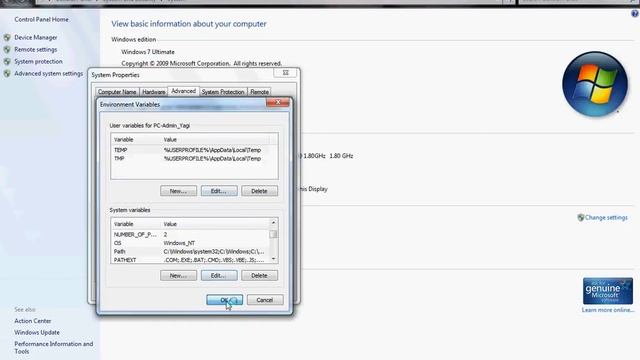
Task: Edit the selected system variable
Action: pos(219,276)
